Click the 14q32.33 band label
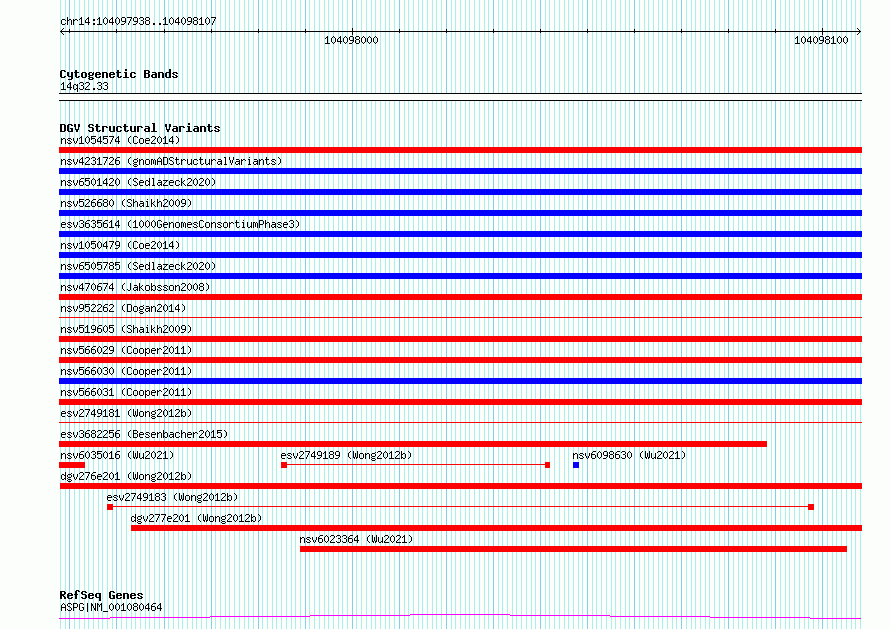This screenshot has width=890, height=629. [84, 86]
